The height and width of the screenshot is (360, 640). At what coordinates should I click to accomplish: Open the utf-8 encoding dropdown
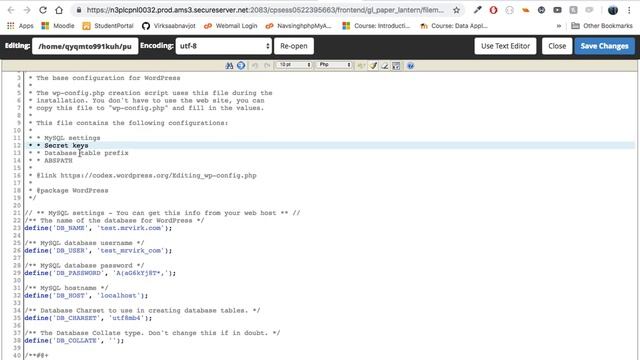tap(224, 46)
